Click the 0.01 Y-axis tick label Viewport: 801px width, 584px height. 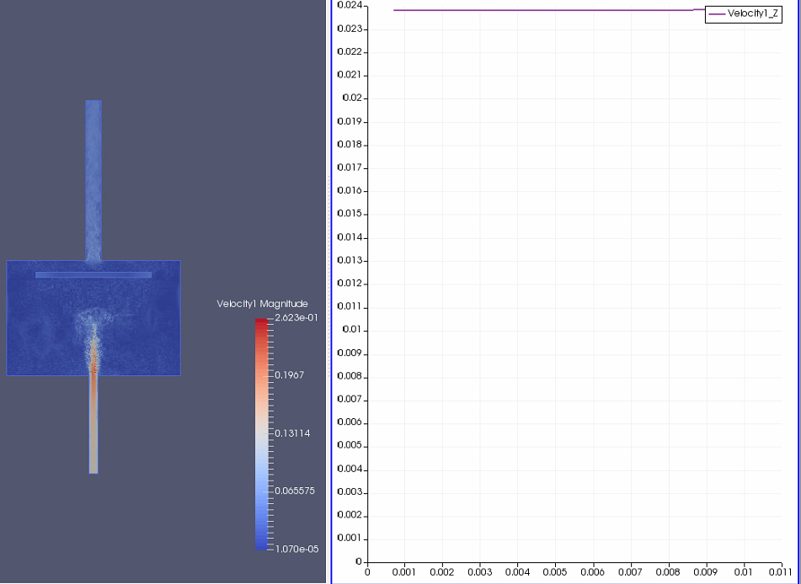tap(350, 329)
